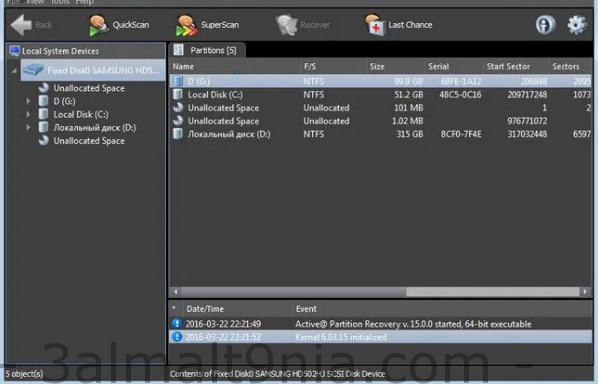
Task: Click the 51.2 GB size cell
Action: (408, 94)
